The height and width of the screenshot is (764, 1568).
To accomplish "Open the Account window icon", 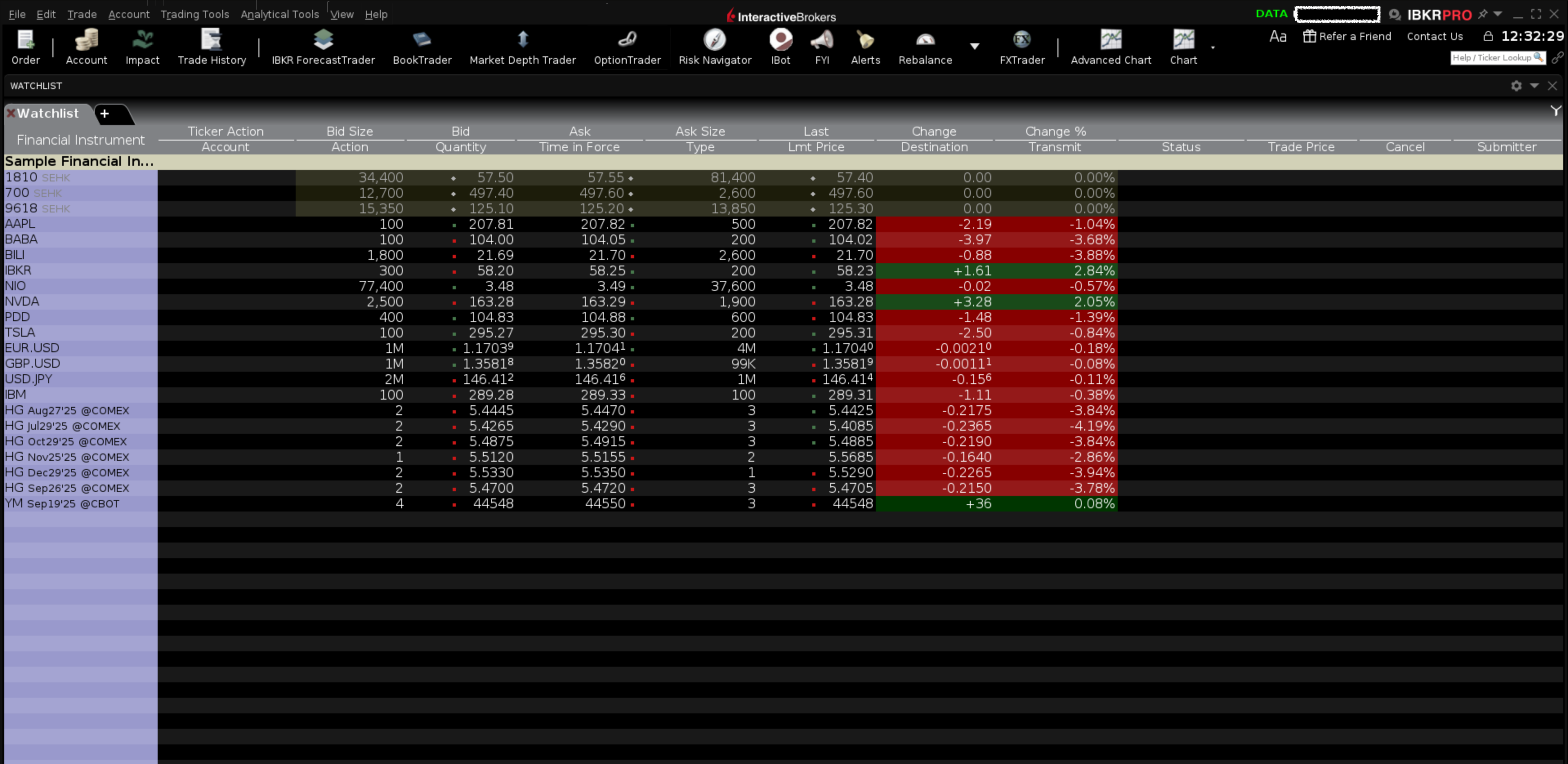I will [x=87, y=47].
